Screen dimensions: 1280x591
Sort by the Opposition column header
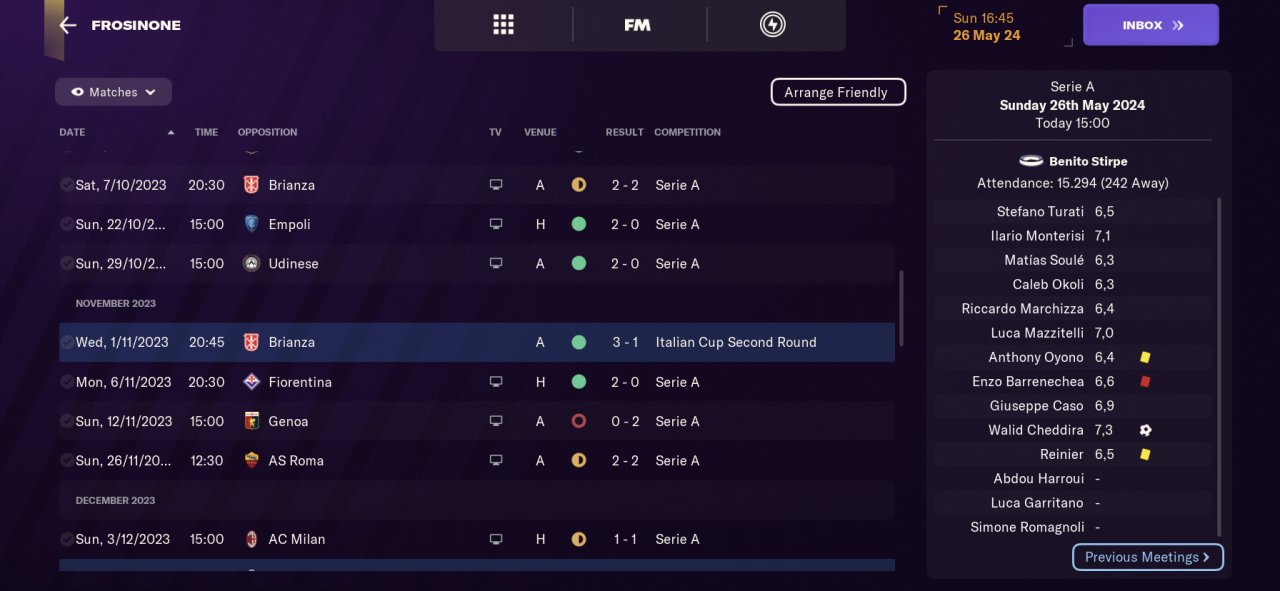point(267,132)
